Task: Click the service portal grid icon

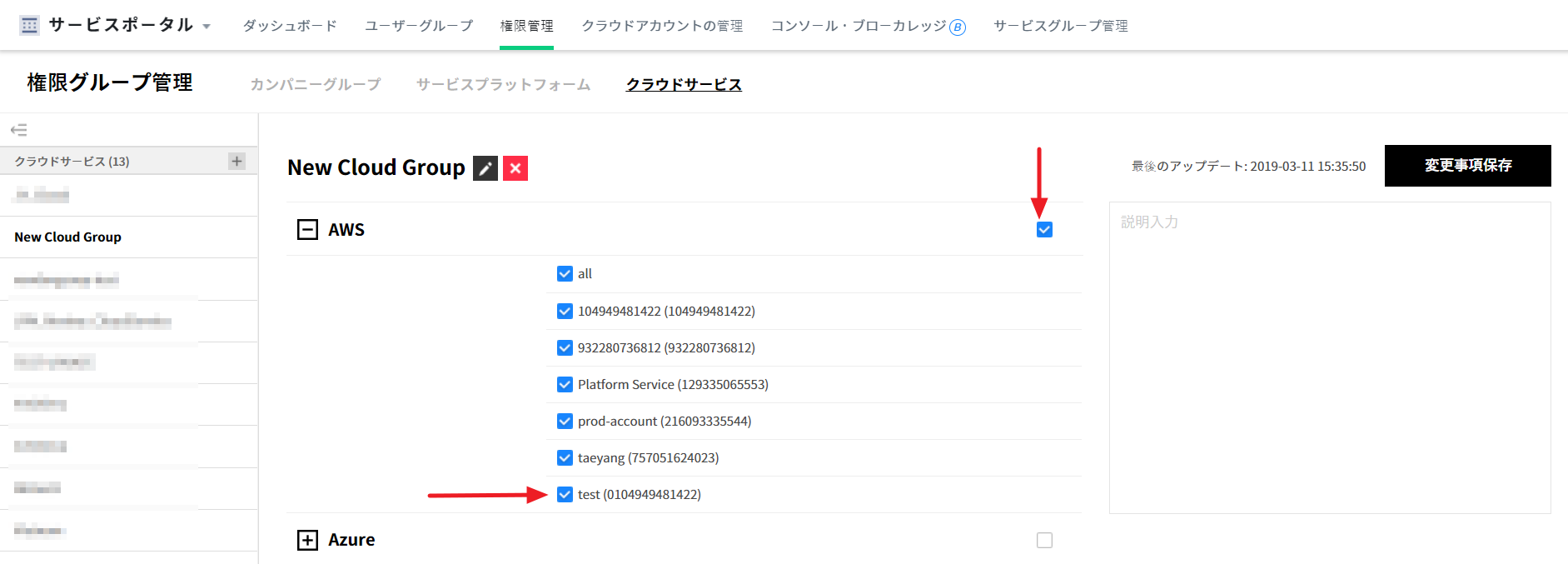Action: [x=29, y=26]
